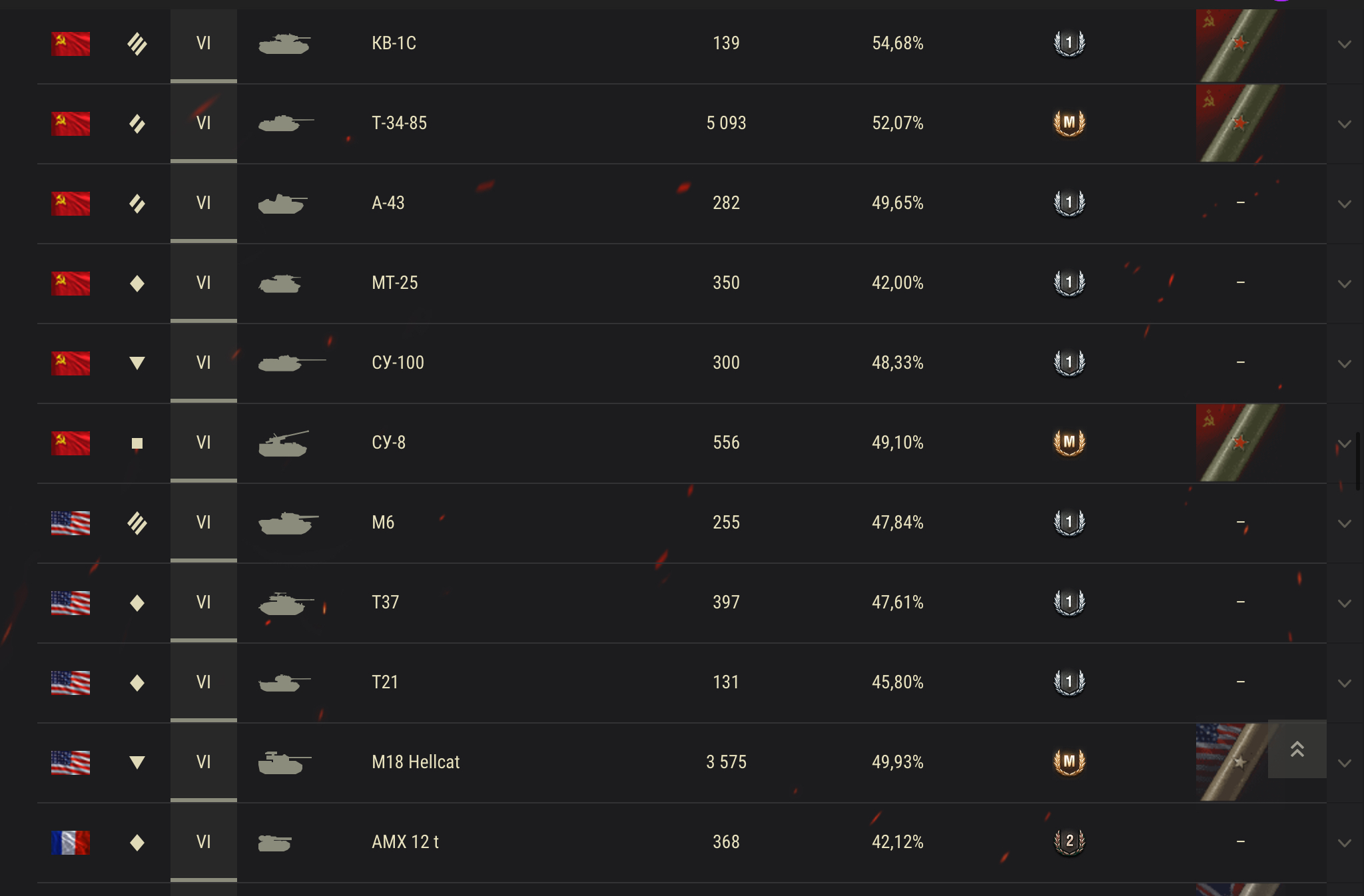Open the T21 vehicle name

tap(385, 682)
